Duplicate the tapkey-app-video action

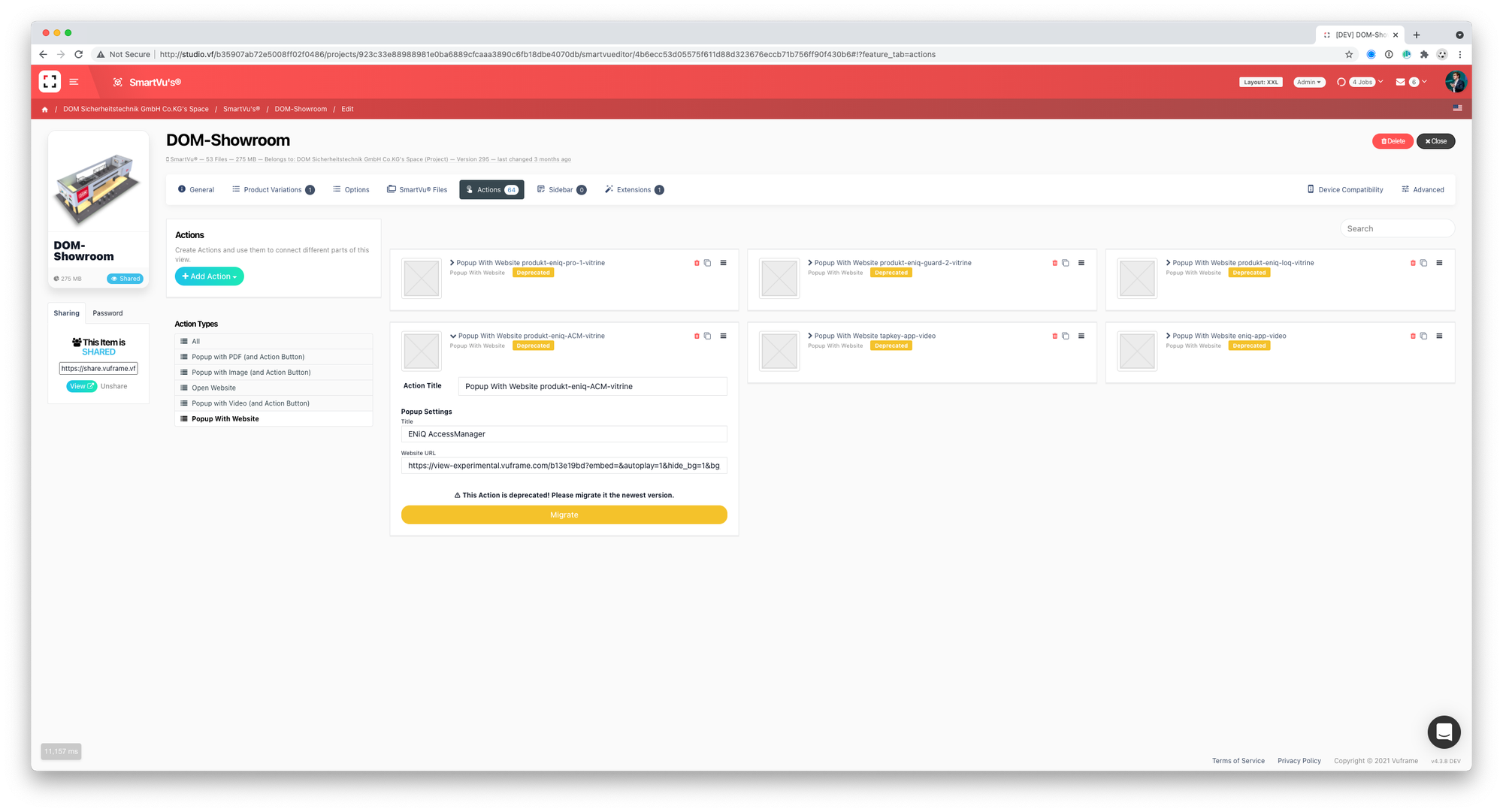(1066, 336)
